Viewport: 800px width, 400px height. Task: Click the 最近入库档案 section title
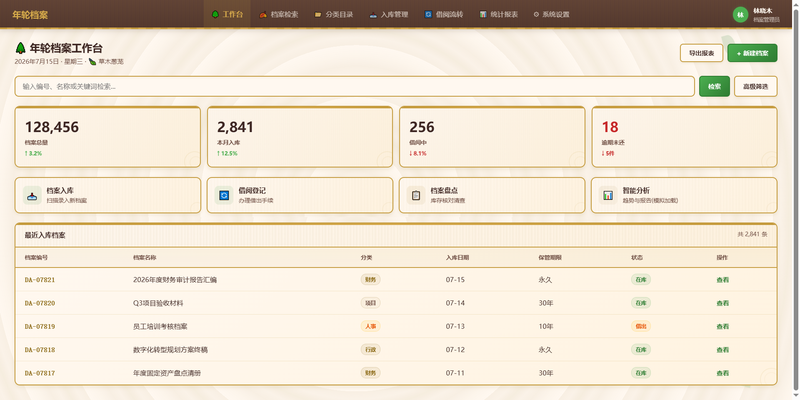coord(45,235)
